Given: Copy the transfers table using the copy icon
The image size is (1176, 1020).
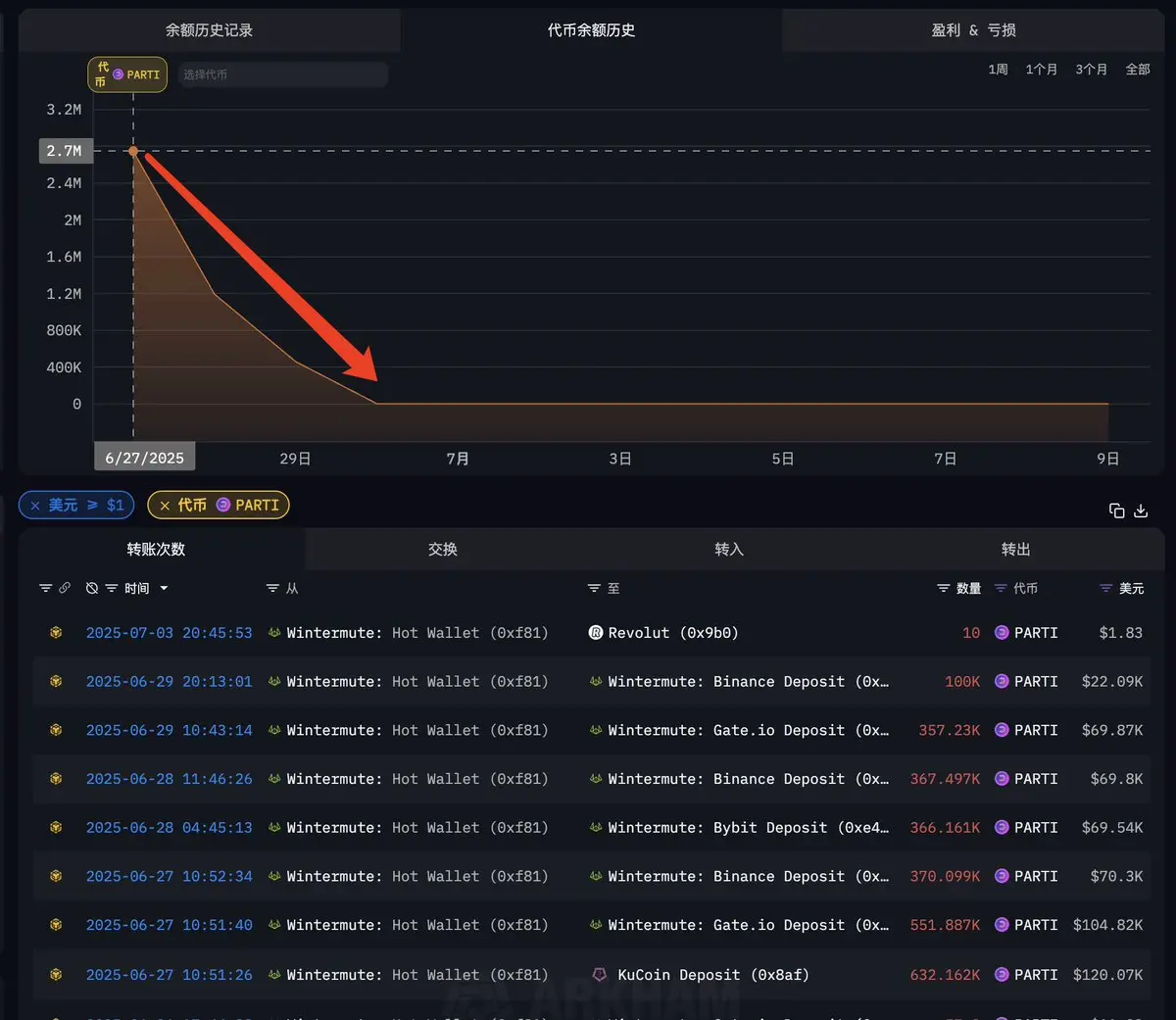Looking at the screenshot, I should 1116,510.
